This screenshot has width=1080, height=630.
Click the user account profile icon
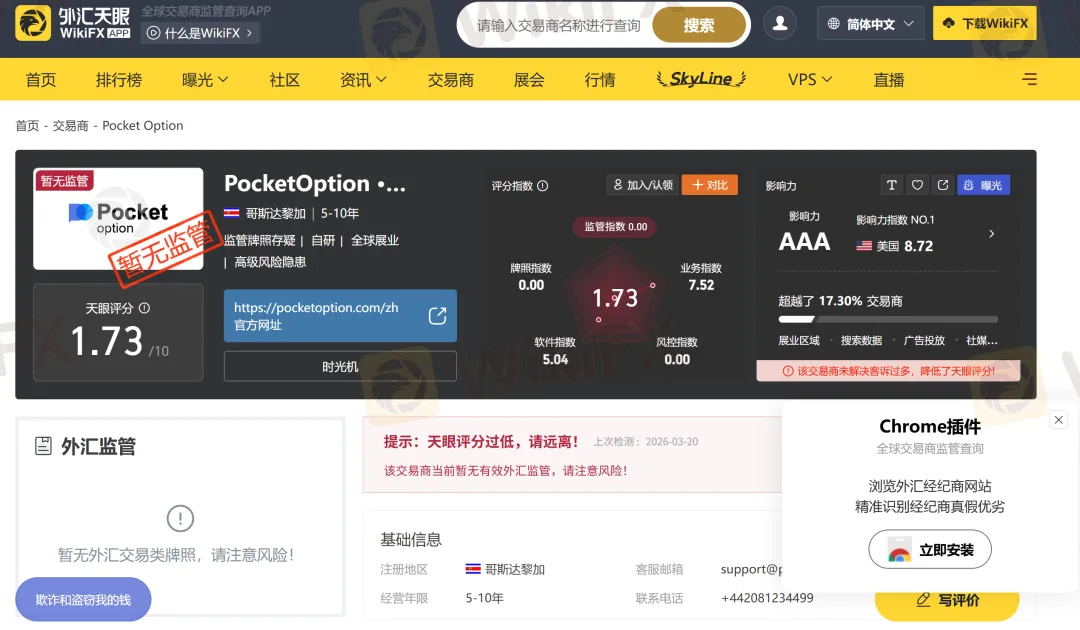pyautogui.click(x=780, y=23)
